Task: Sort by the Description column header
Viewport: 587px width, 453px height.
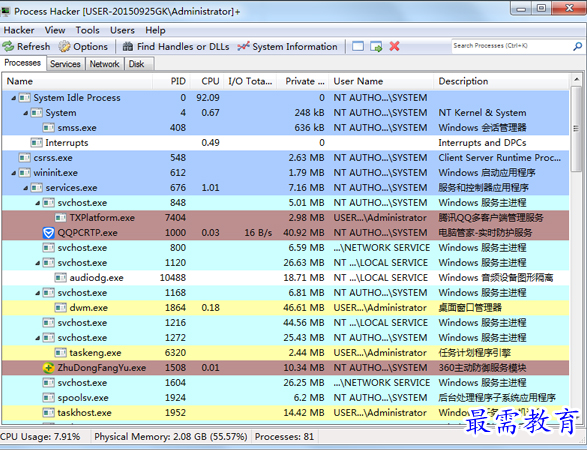Action: tap(502, 81)
